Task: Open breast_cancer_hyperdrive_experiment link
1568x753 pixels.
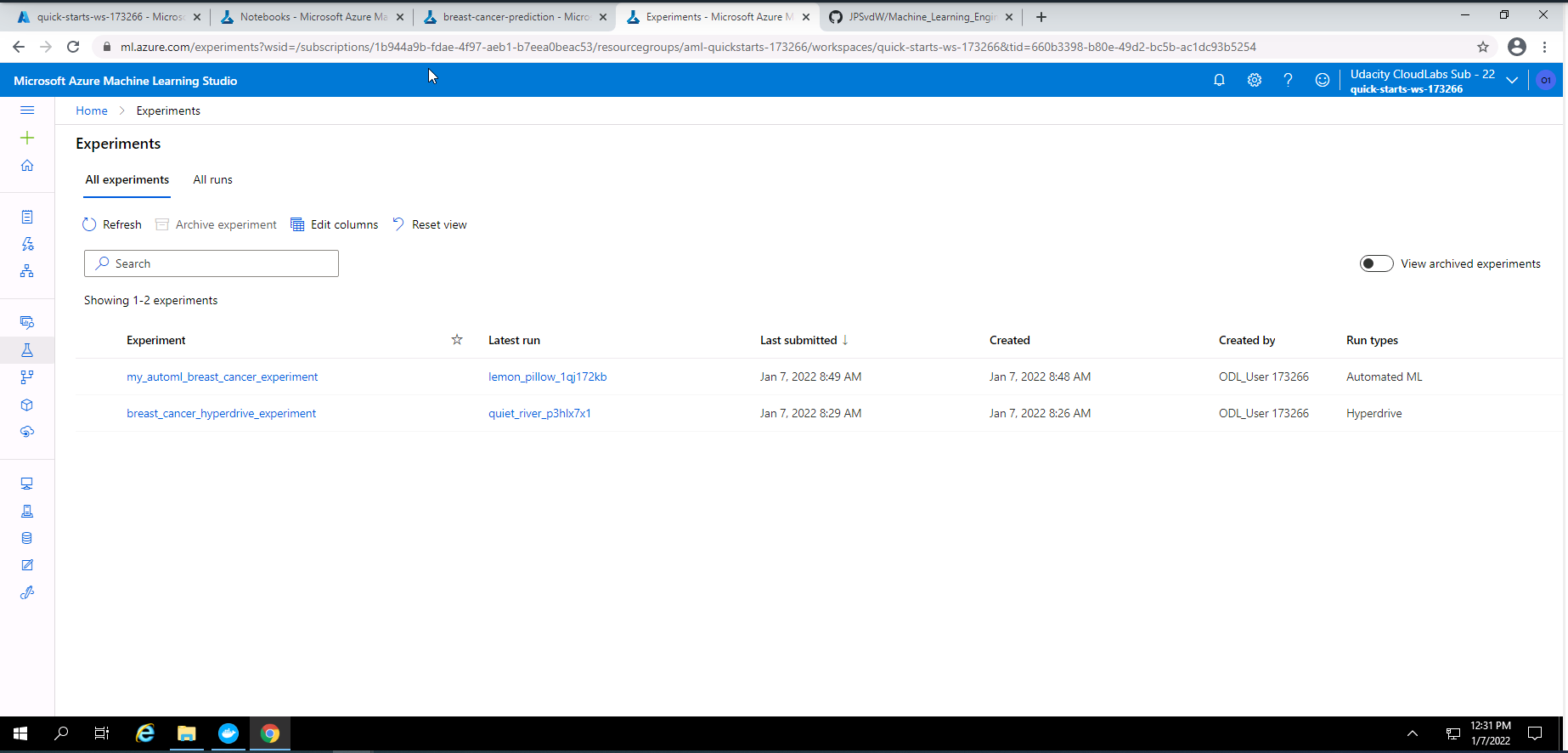Action: click(x=221, y=413)
